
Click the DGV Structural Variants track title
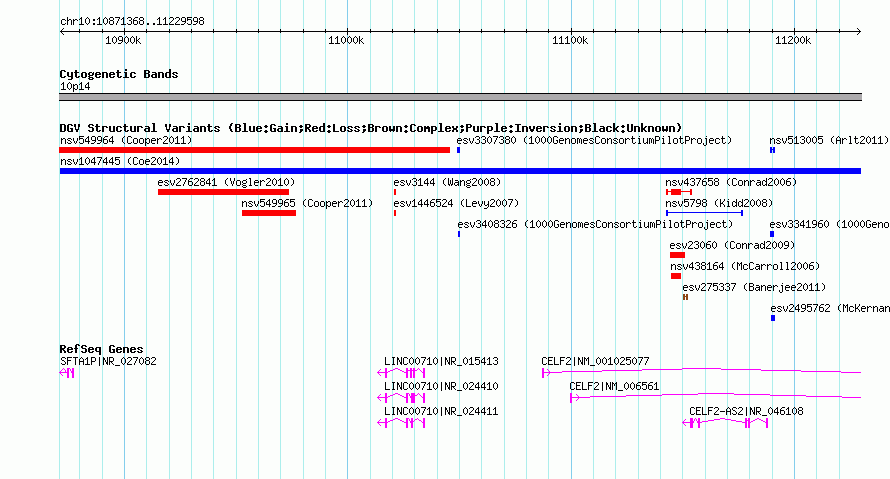pyautogui.click(x=370, y=128)
